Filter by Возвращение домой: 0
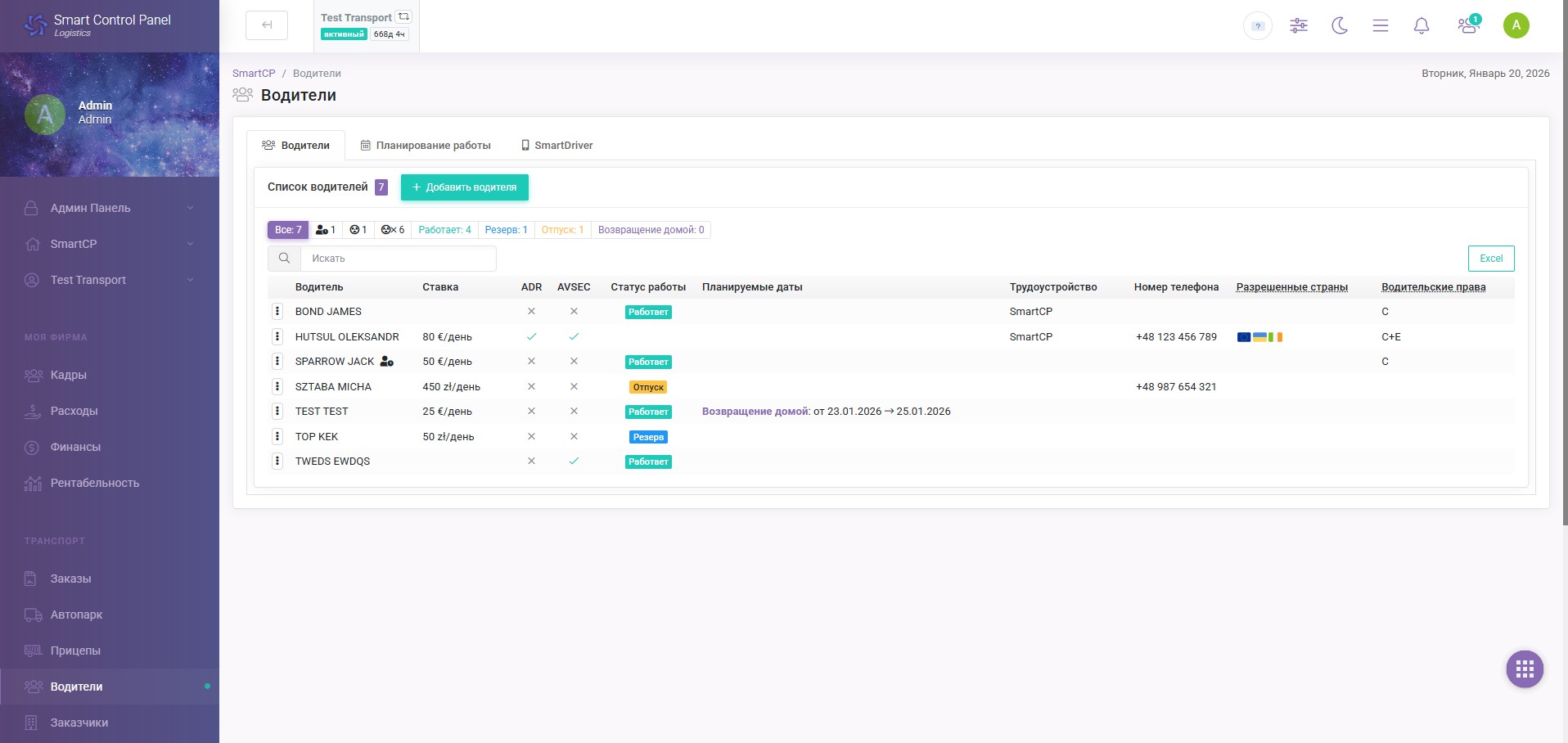1568x743 pixels. click(651, 230)
